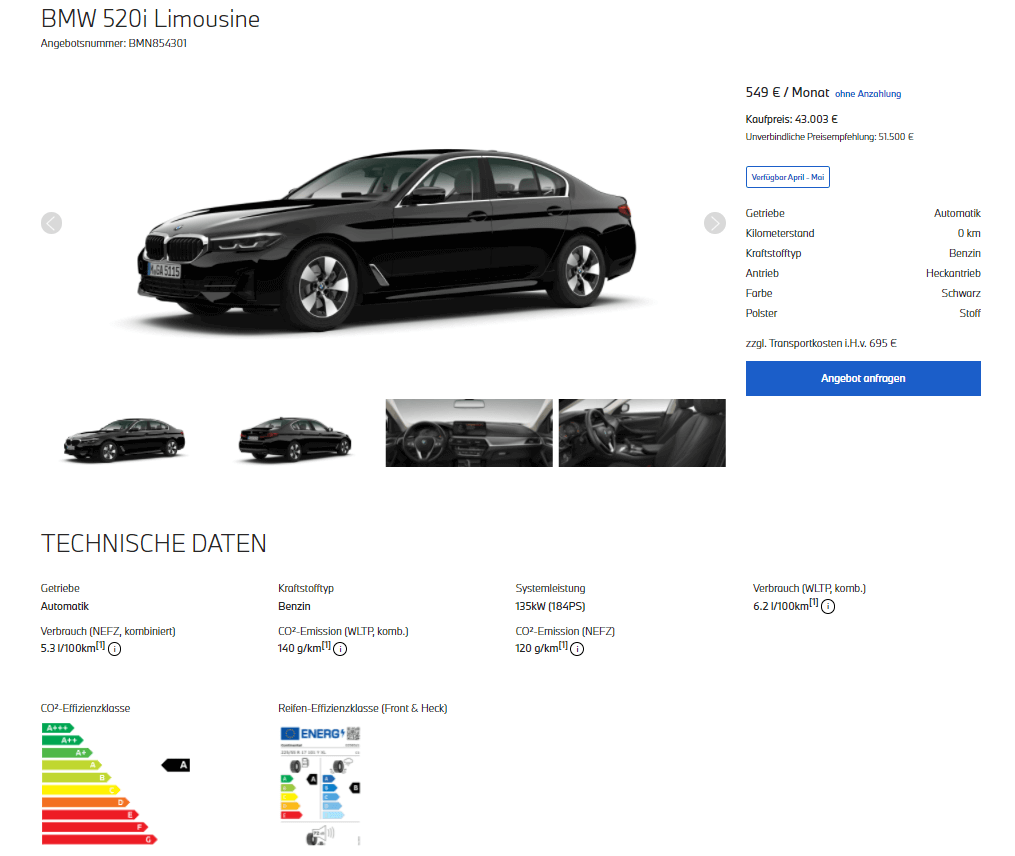
Task: Click the Verfügbar April - Mai badge
Action: click(x=788, y=177)
